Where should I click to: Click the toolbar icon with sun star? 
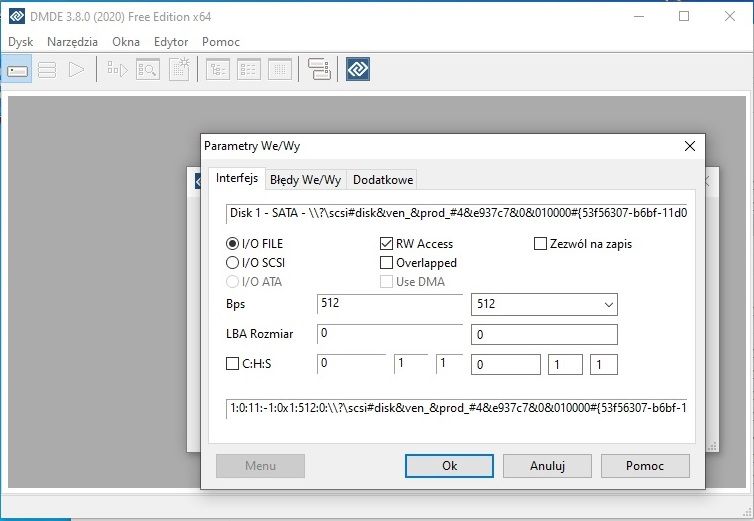tap(179, 69)
